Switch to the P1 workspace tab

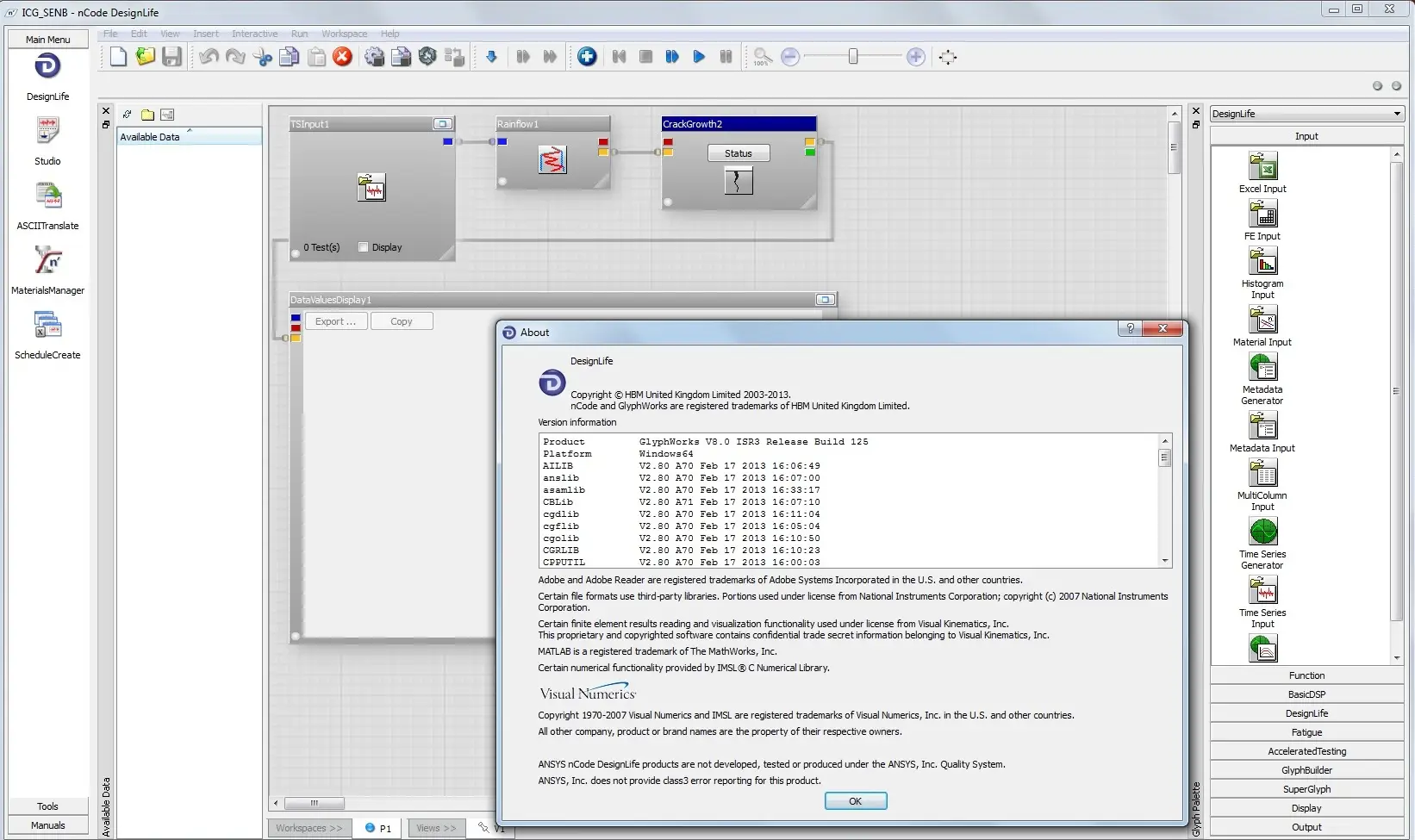[377, 828]
